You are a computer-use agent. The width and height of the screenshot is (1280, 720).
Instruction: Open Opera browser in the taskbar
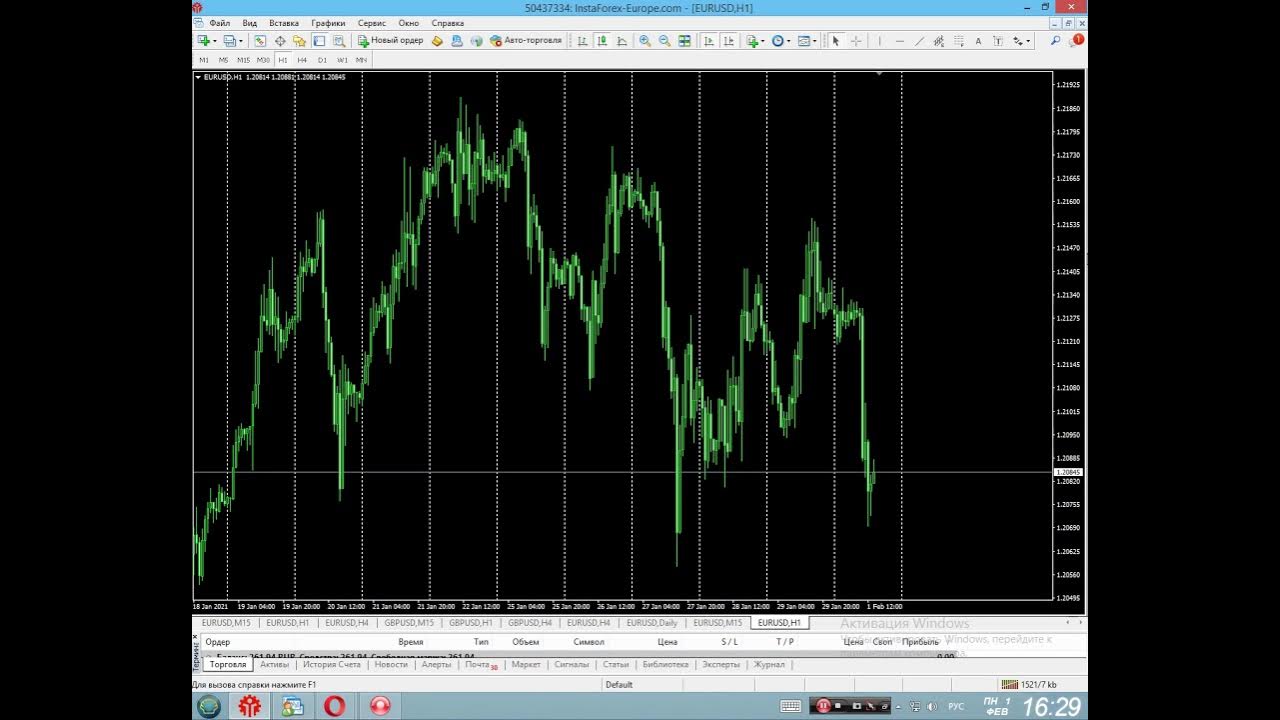tap(335, 706)
